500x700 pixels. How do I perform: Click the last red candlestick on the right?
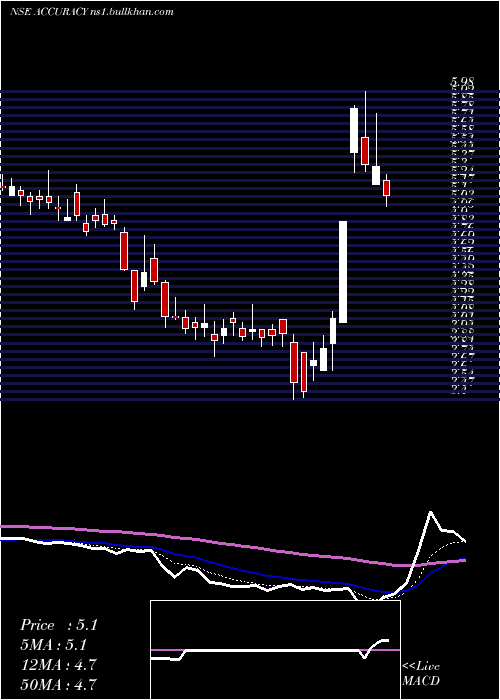(x=387, y=188)
